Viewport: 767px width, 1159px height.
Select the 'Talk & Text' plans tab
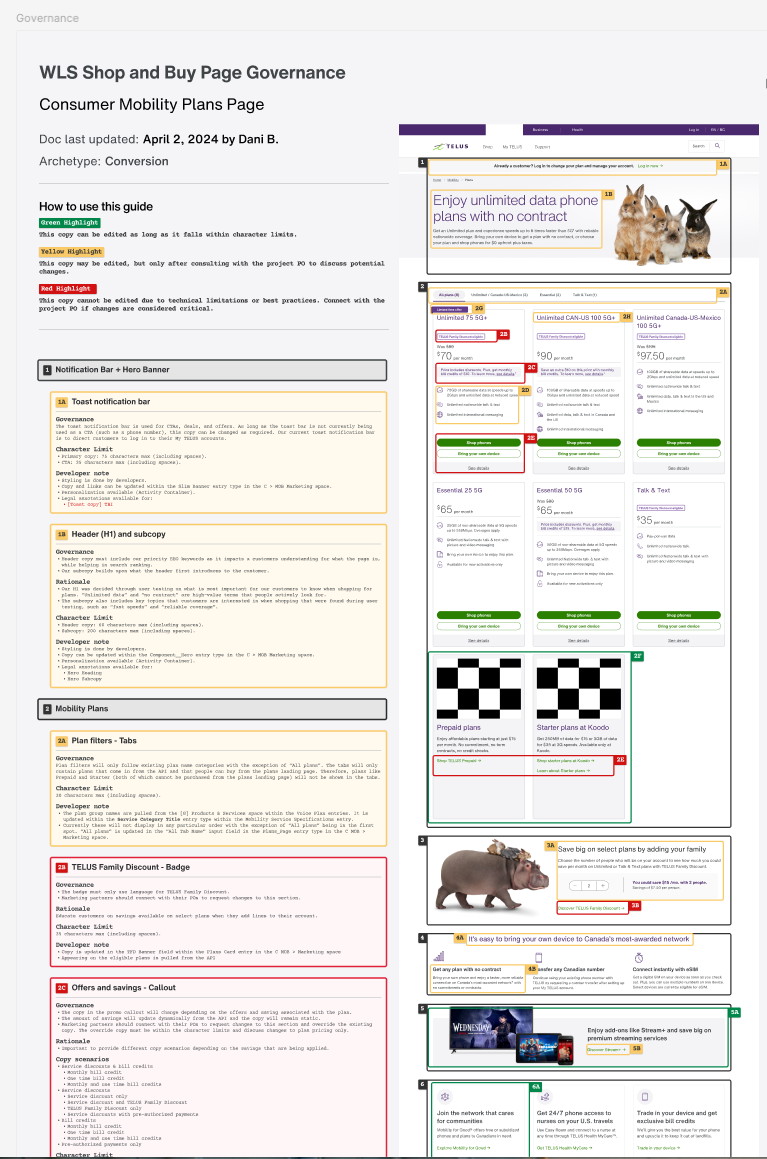coord(584,295)
